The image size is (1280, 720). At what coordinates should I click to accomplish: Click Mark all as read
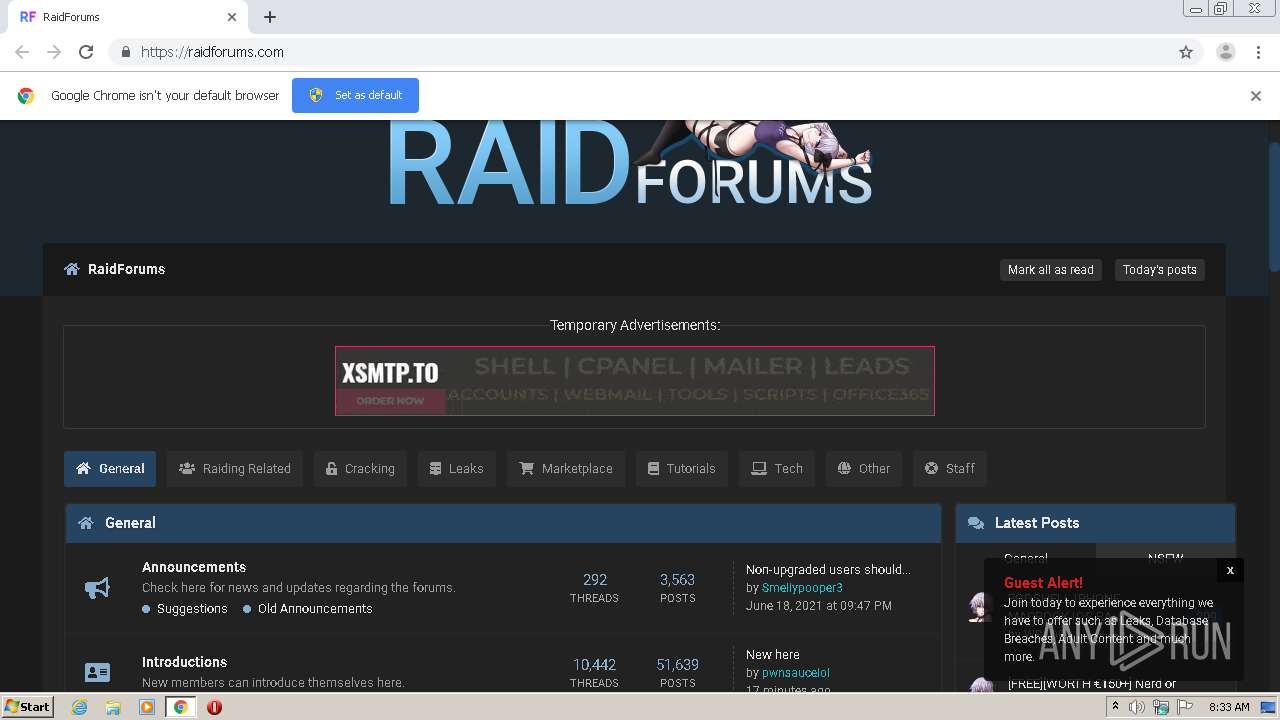point(1051,270)
